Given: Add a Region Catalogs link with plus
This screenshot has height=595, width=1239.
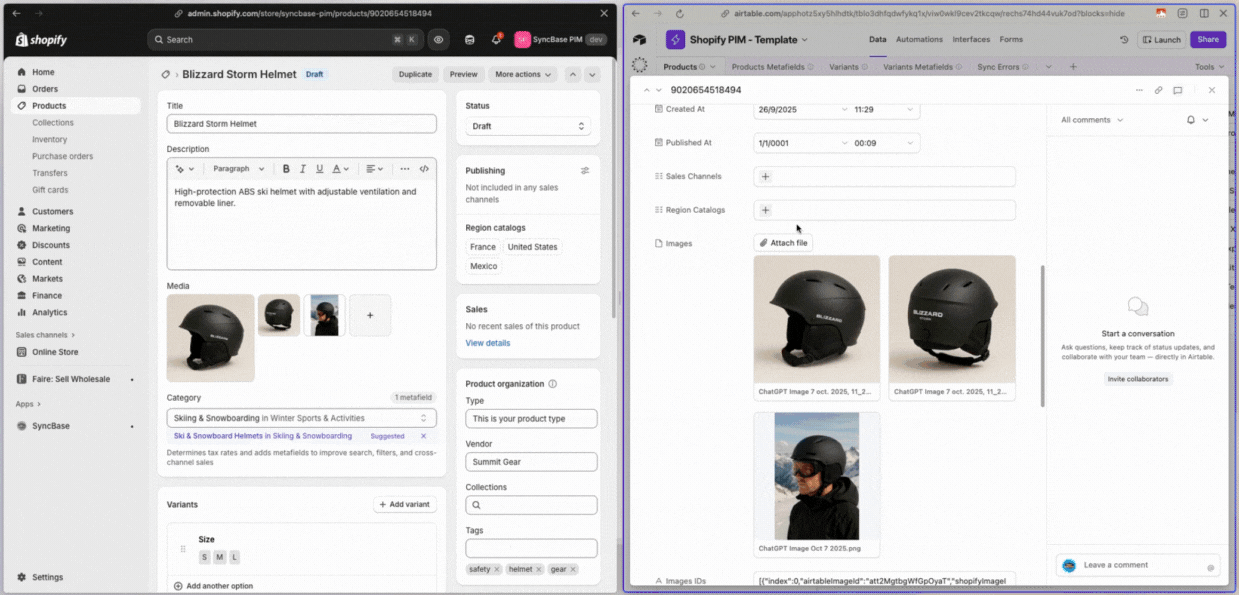Looking at the screenshot, I should click(x=766, y=210).
